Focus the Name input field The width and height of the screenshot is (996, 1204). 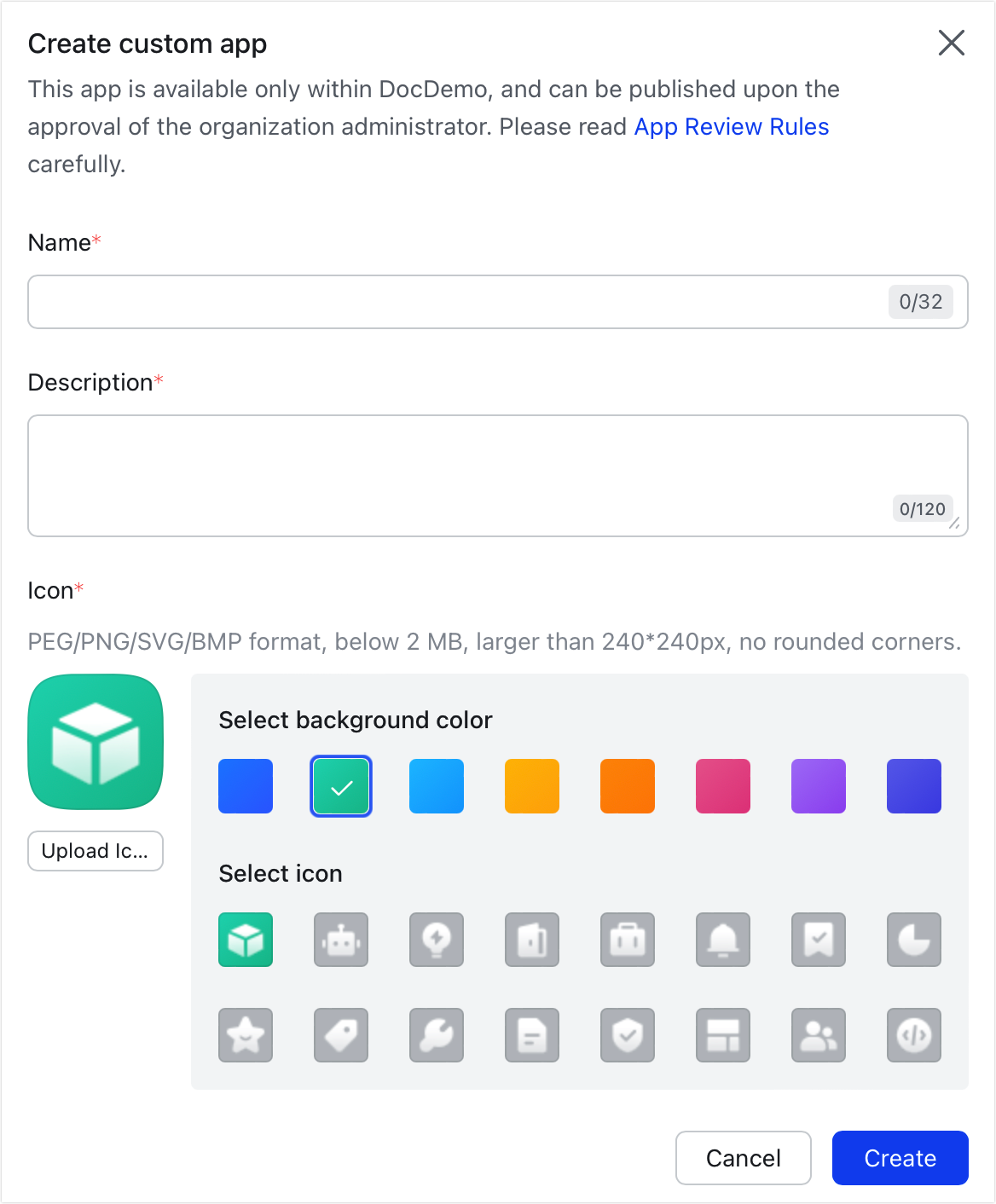[x=498, y=302]
